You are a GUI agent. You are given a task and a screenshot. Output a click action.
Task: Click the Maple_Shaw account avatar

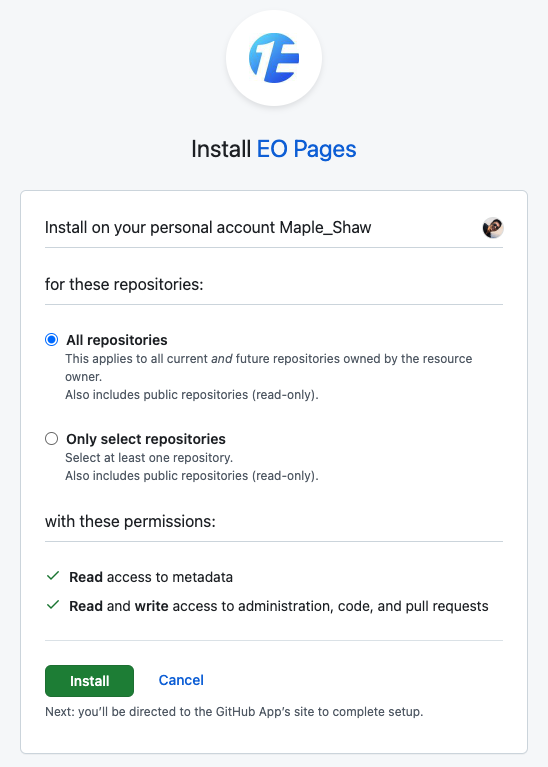[x=493, y=227]
